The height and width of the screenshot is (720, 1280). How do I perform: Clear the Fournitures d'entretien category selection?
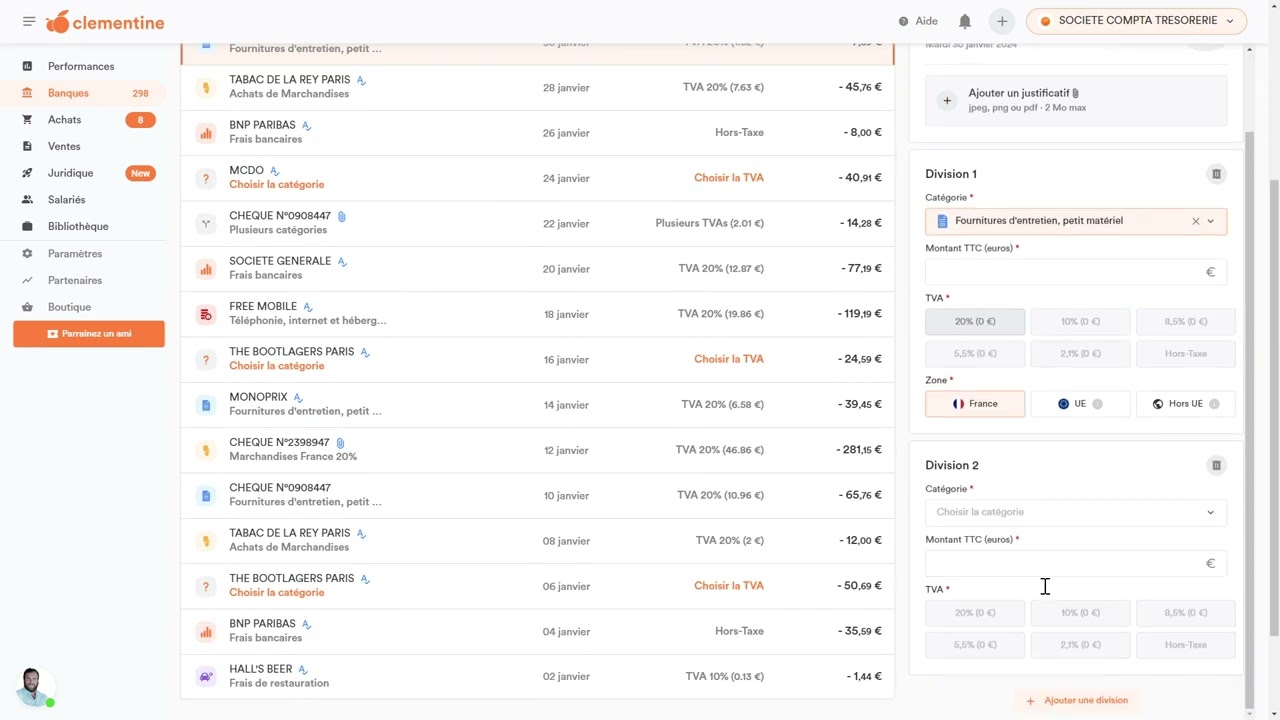[x=1195, y=221]
